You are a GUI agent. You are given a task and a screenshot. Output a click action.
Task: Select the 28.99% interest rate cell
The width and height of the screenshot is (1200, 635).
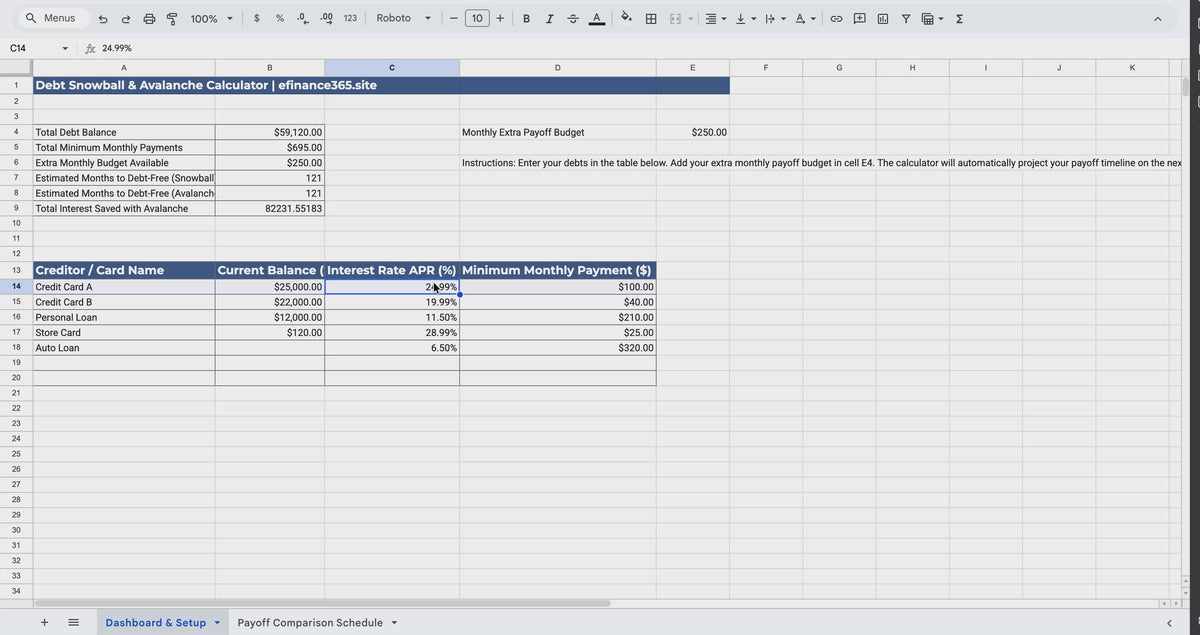392,332
